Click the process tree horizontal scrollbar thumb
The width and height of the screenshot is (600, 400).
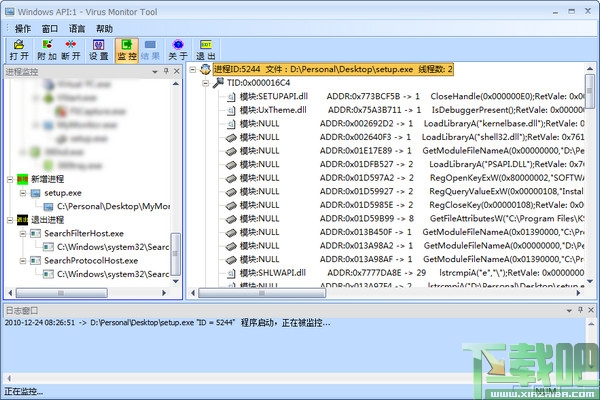click(x=61, y=293)
